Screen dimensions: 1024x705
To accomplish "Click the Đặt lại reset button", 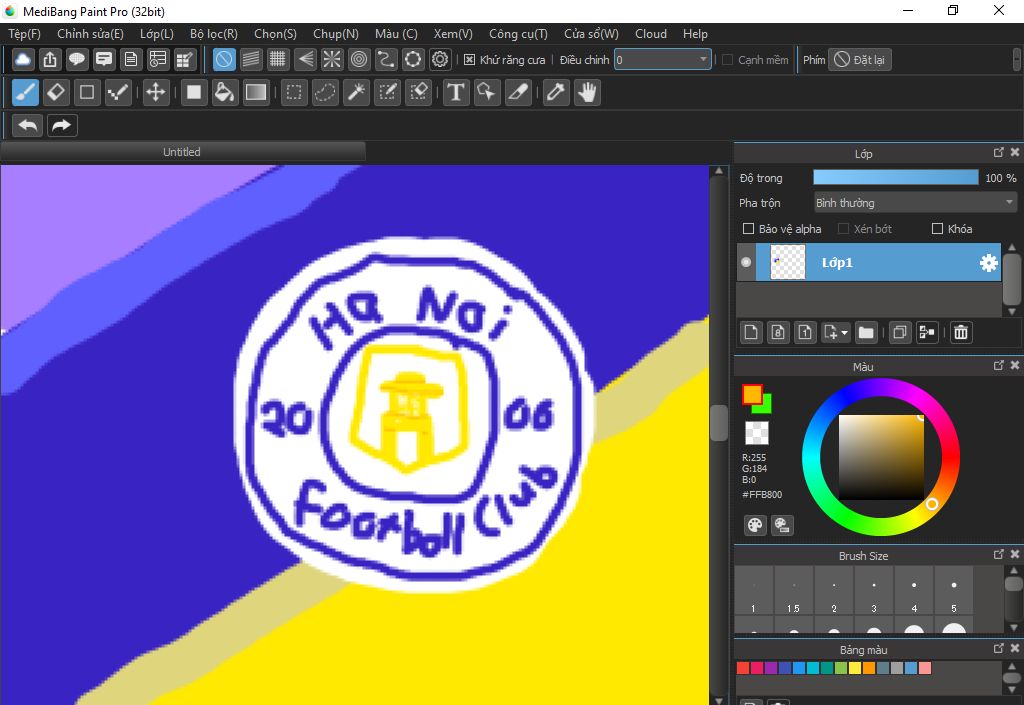I will click(859, 59).
